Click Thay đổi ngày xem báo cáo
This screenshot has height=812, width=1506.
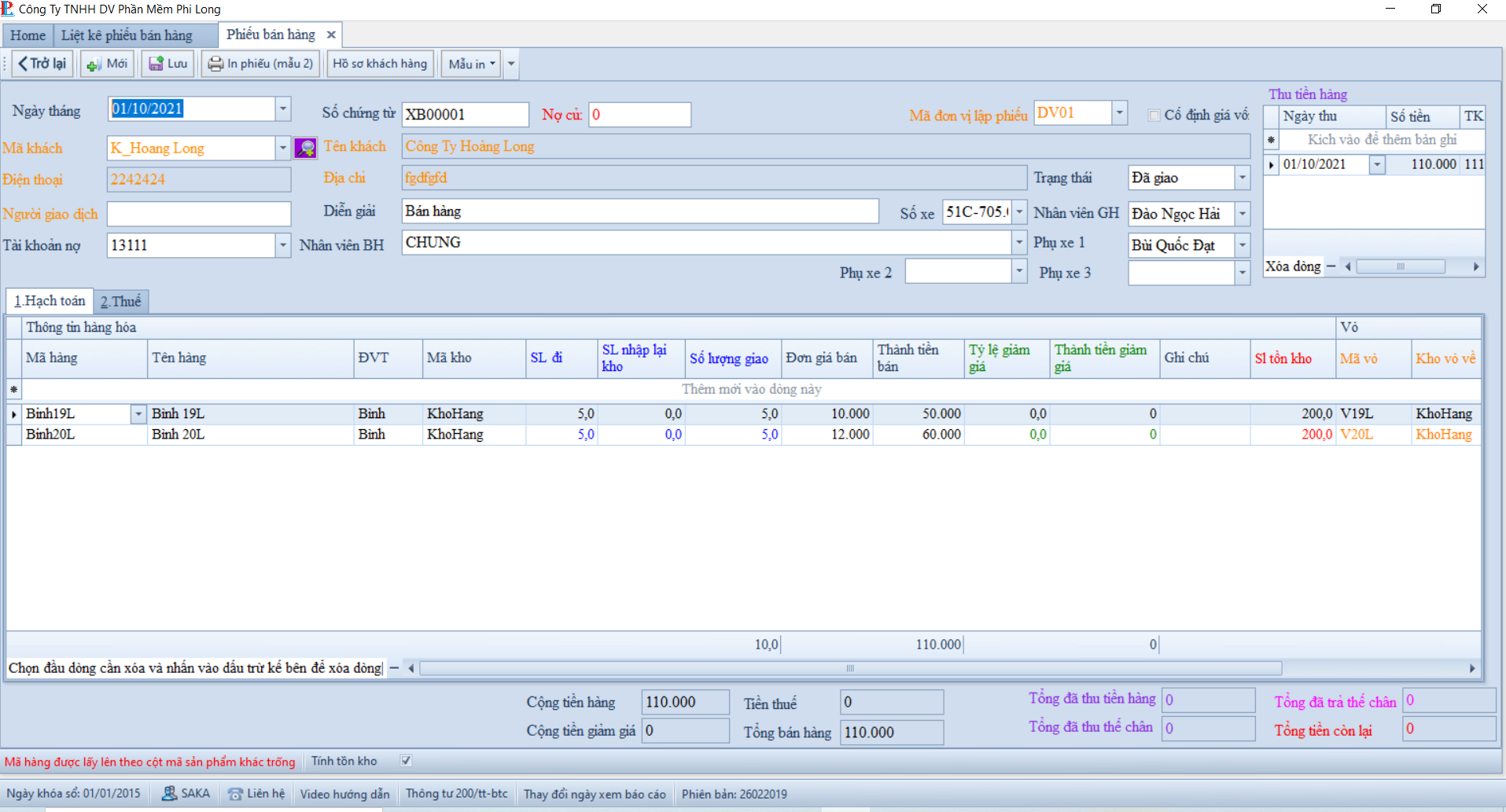pyautogui.click(x=595, y=794)
